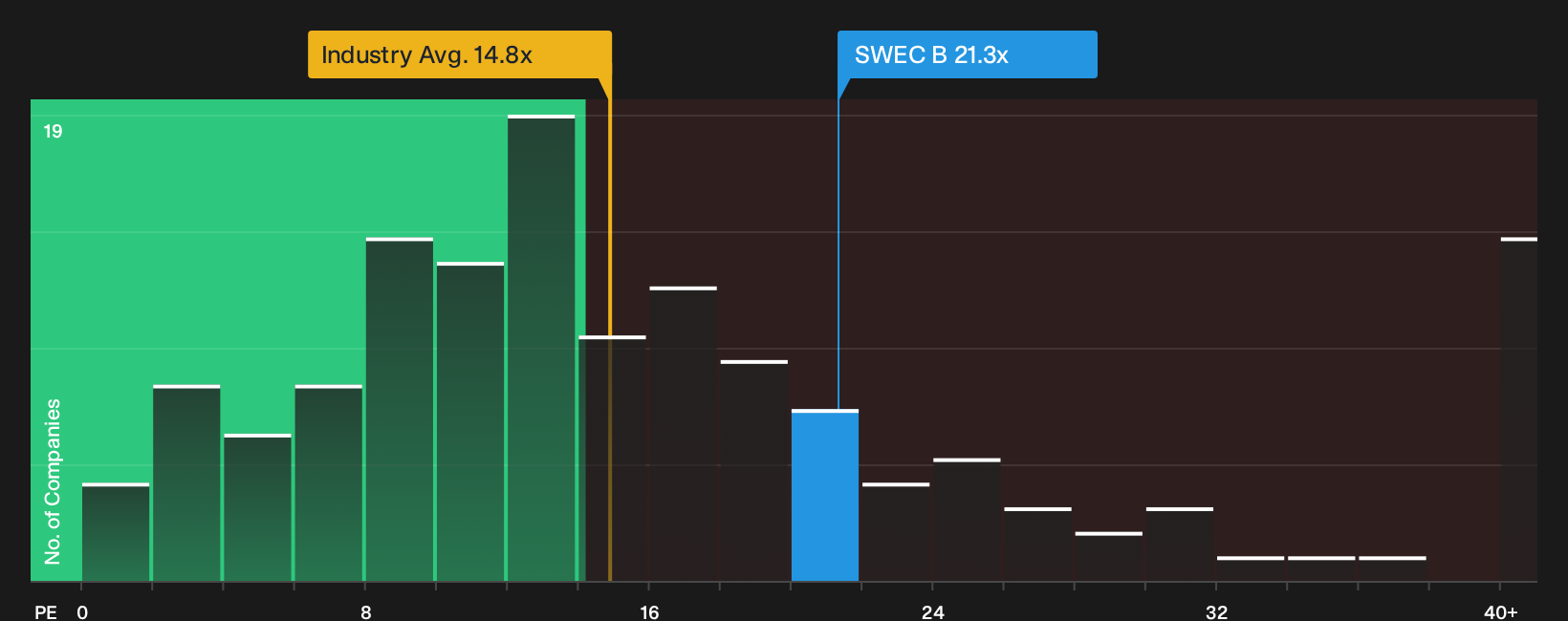
Task: Click the x-axis tick label 8
Action: 366,612
